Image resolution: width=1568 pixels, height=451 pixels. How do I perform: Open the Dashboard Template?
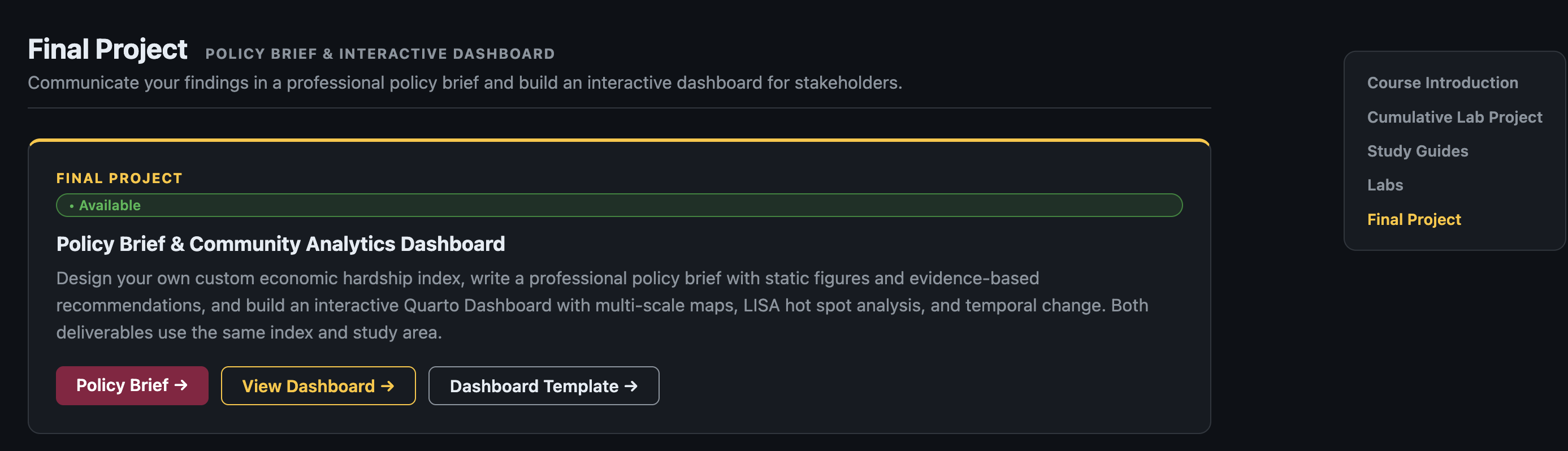point(544,385)
